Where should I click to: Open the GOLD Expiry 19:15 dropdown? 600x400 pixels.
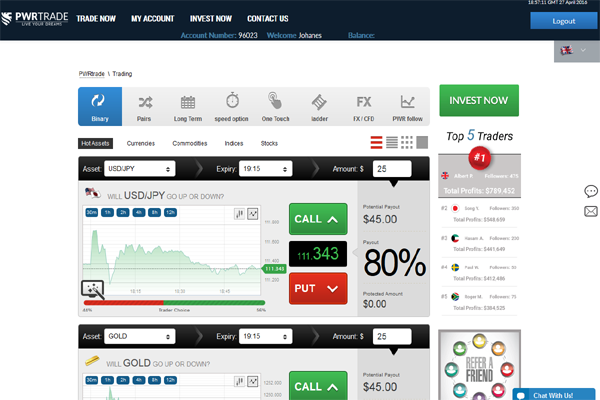pyautogui.click(x=266, y=336)
